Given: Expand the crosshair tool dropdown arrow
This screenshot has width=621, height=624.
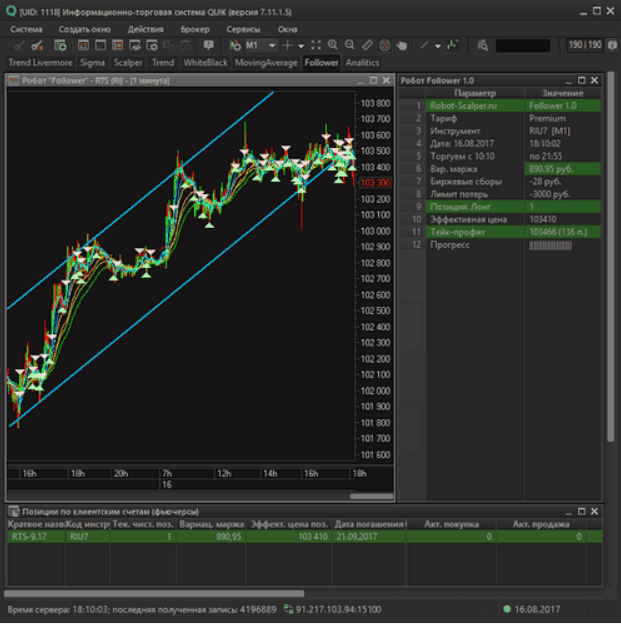Looking at the screenshot, I should 301,46.
